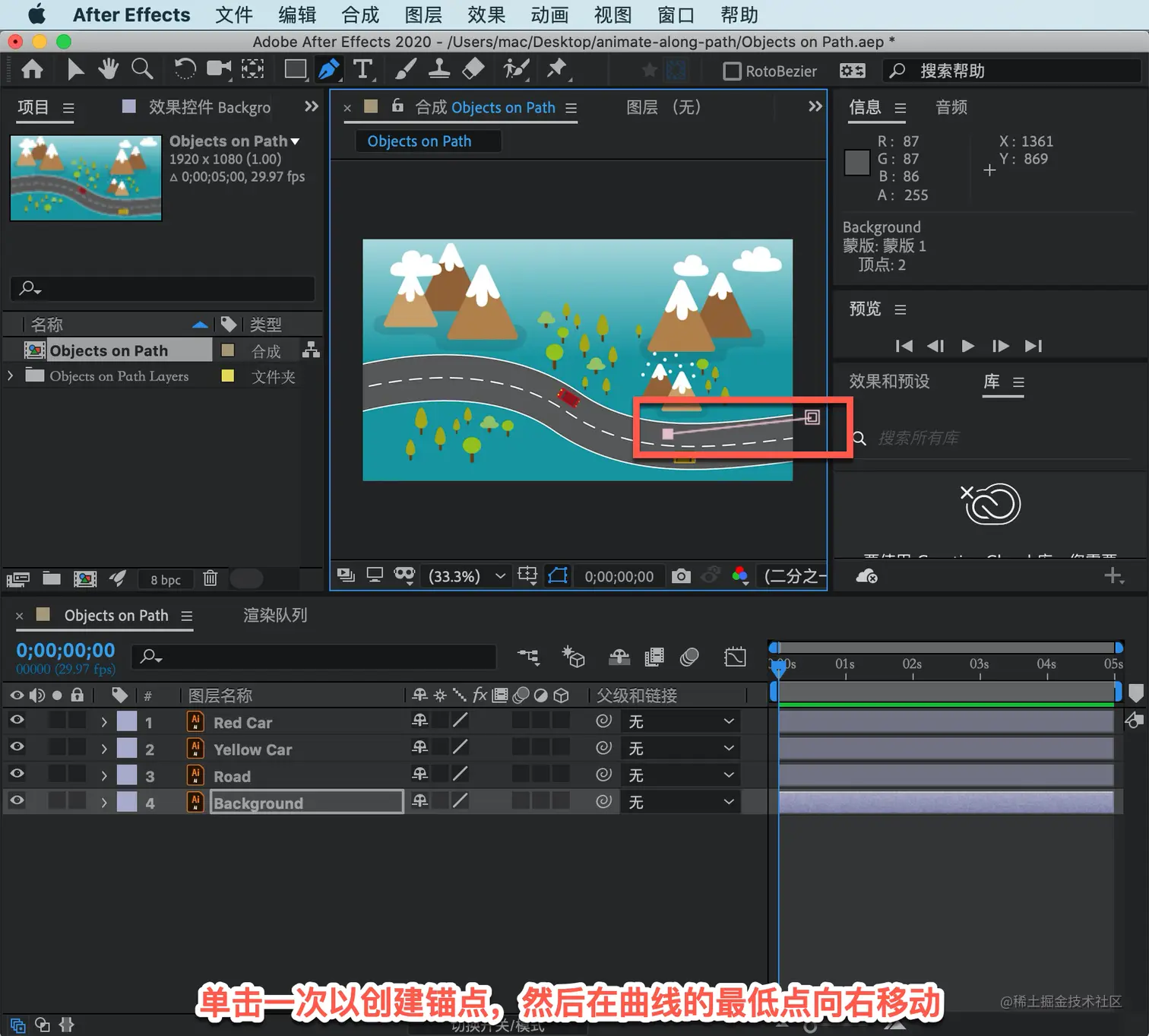Hide the Red Car layer
Screen dimensions: 1149x1036
(x=17, y=720)
